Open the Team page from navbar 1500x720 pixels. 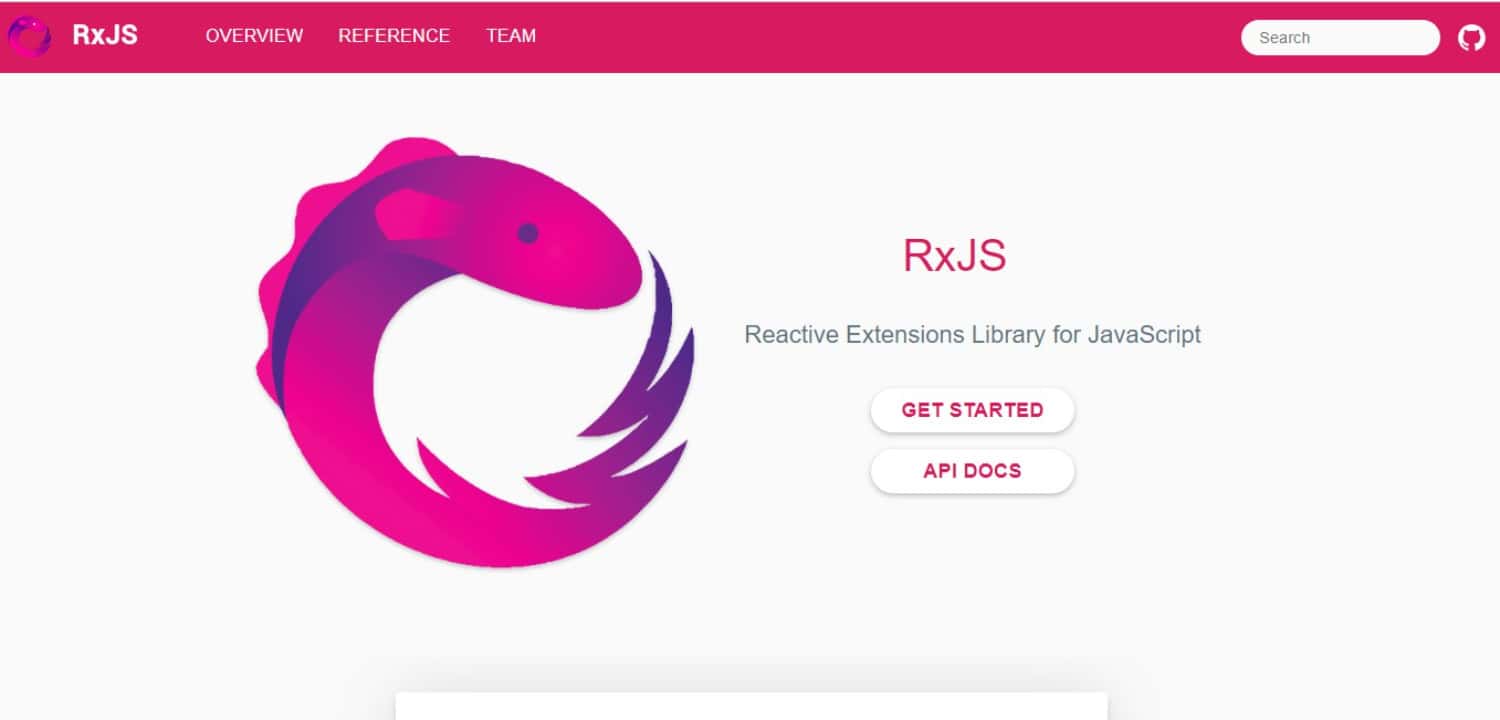511,36
